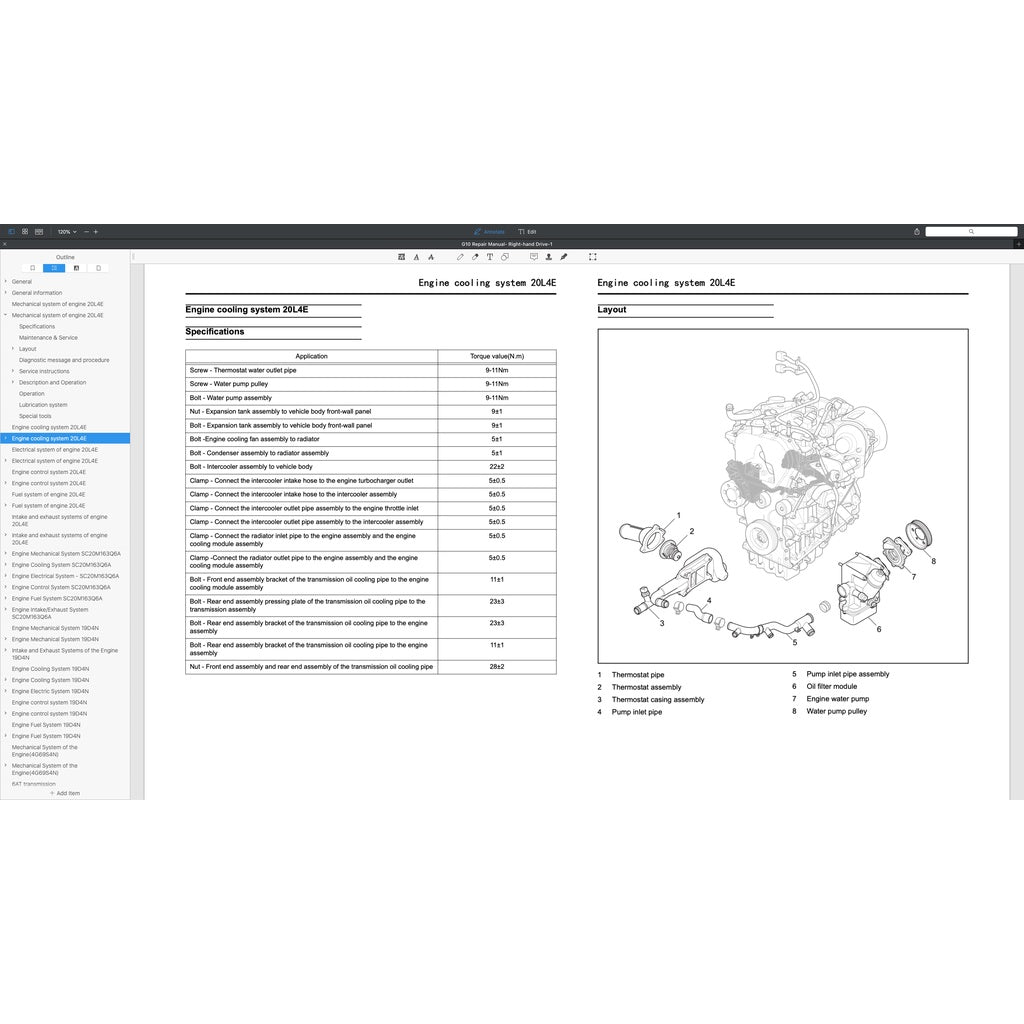
Task: Click inside the search field
Action: click(x=972, y=231)
